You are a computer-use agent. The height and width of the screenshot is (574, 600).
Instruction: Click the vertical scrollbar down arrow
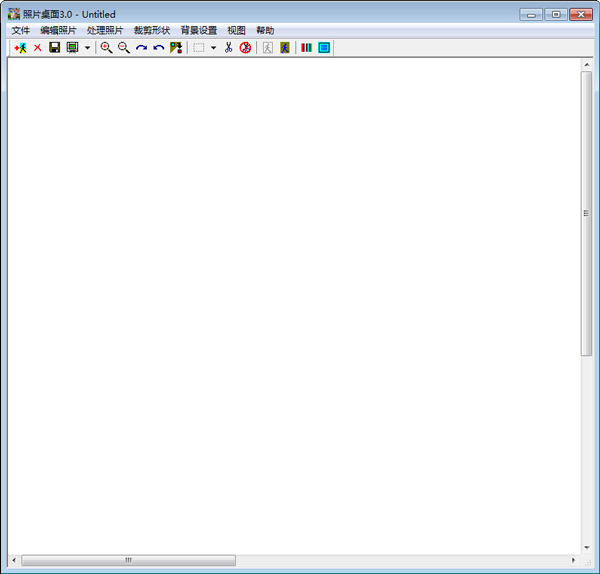[x=587, y=548]
